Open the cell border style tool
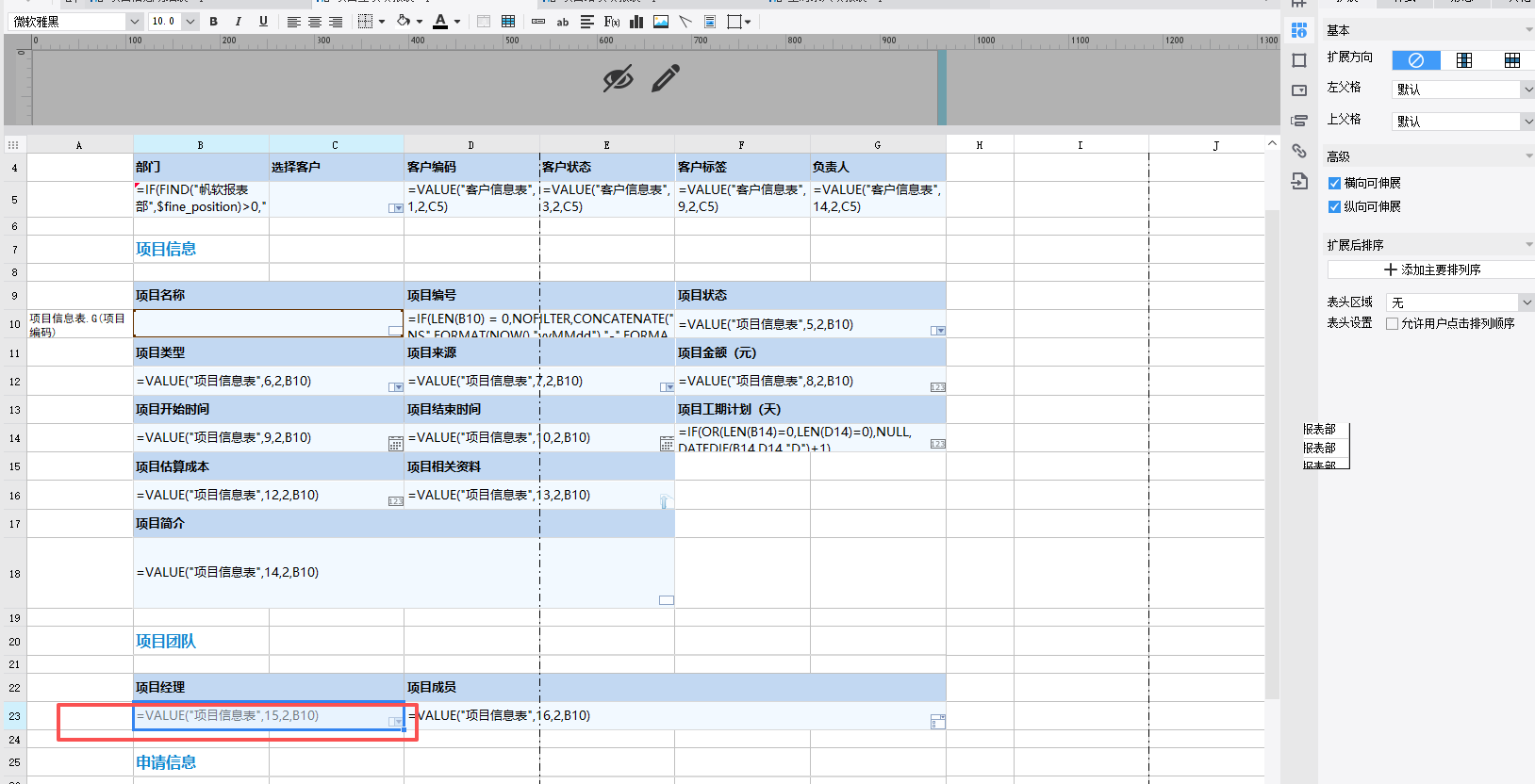Image resolution: width=1535 pixels, height=784 pixels. 366,22
